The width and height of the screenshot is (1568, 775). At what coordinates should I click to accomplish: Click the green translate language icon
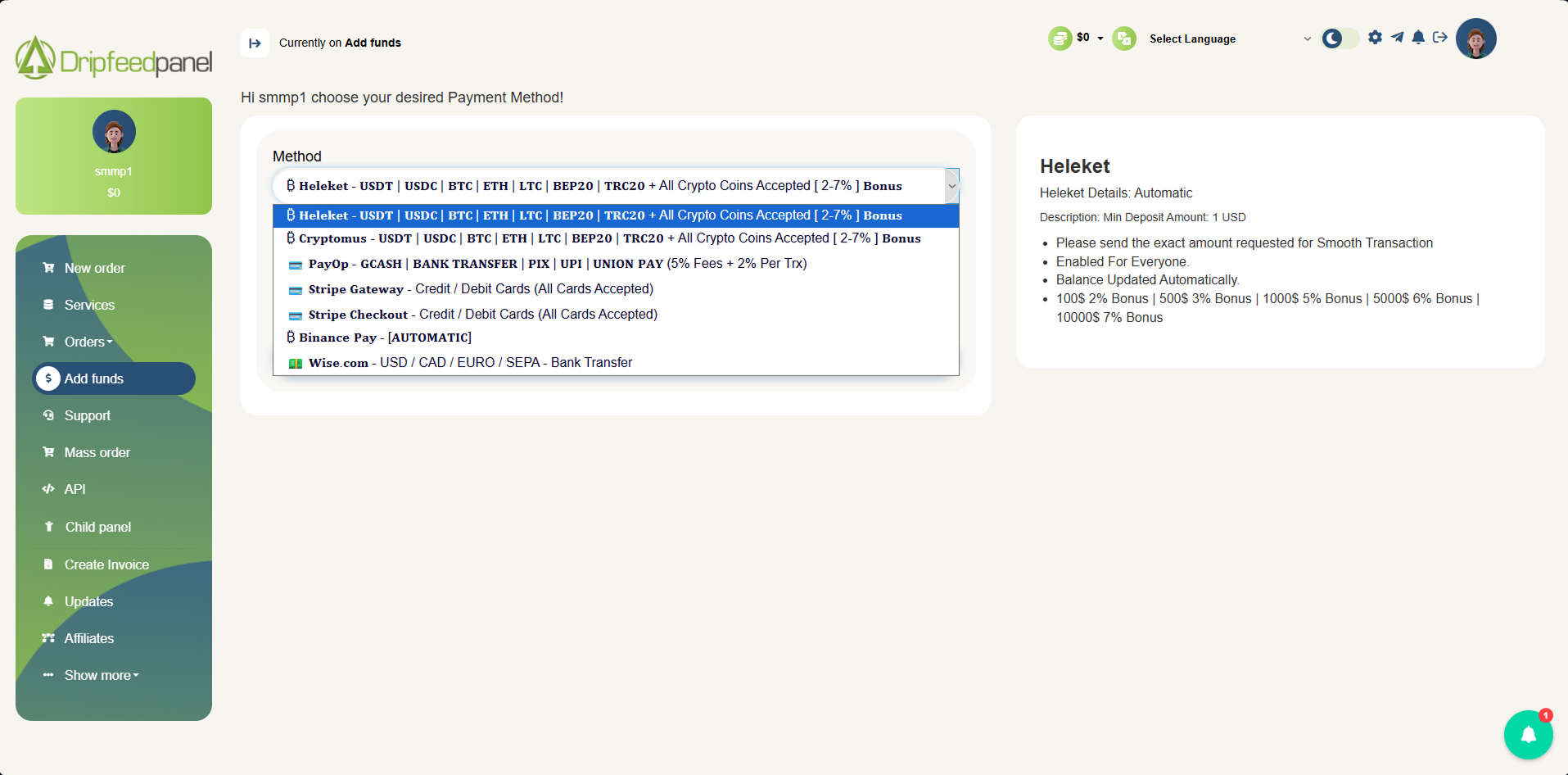pyautogui.click(x=1124, y=39)
